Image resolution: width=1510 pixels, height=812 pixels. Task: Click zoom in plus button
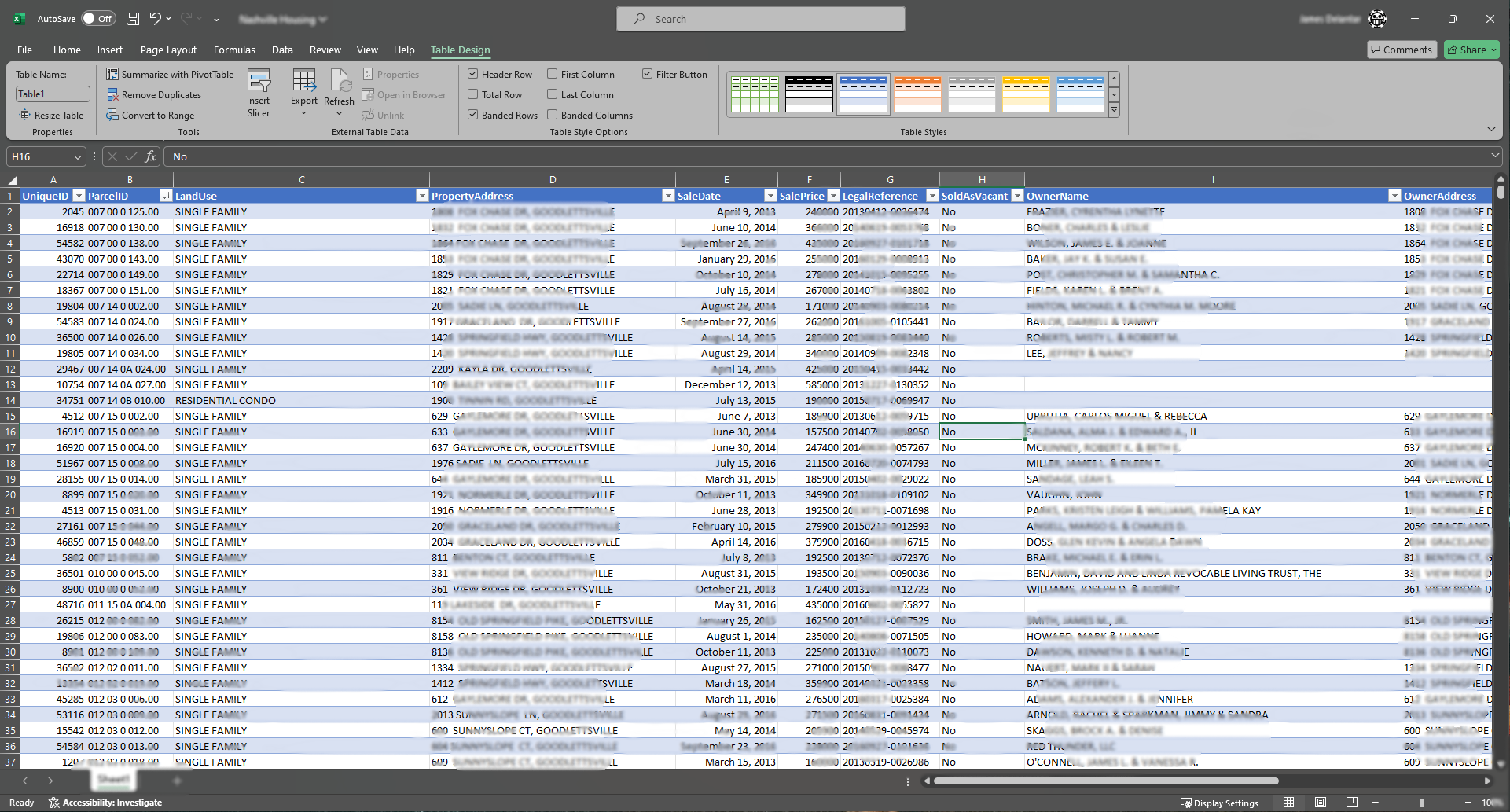pyautogui.click(x=1468, y=803)
